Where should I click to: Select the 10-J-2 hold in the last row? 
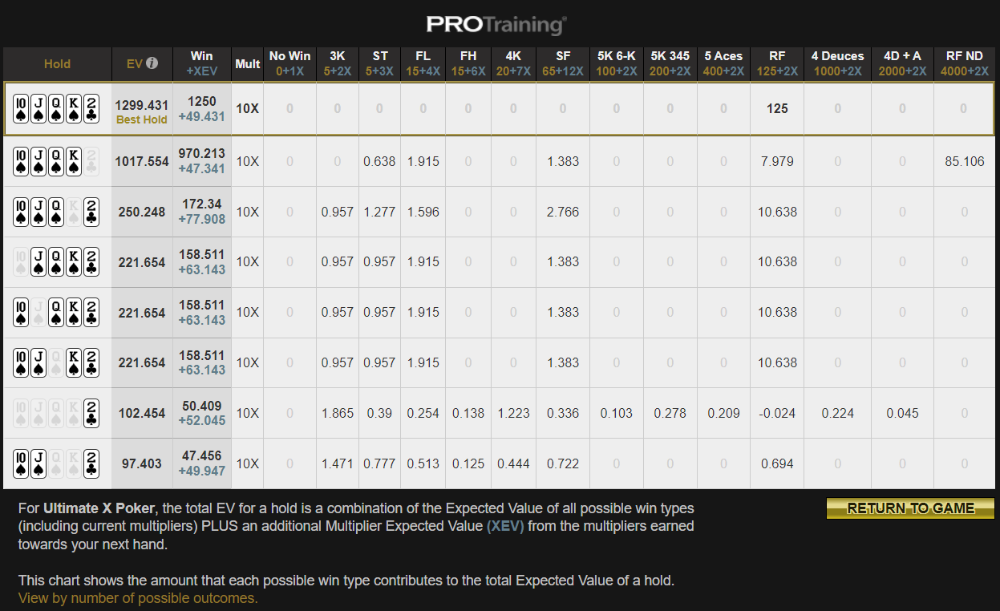coord(56,464)
